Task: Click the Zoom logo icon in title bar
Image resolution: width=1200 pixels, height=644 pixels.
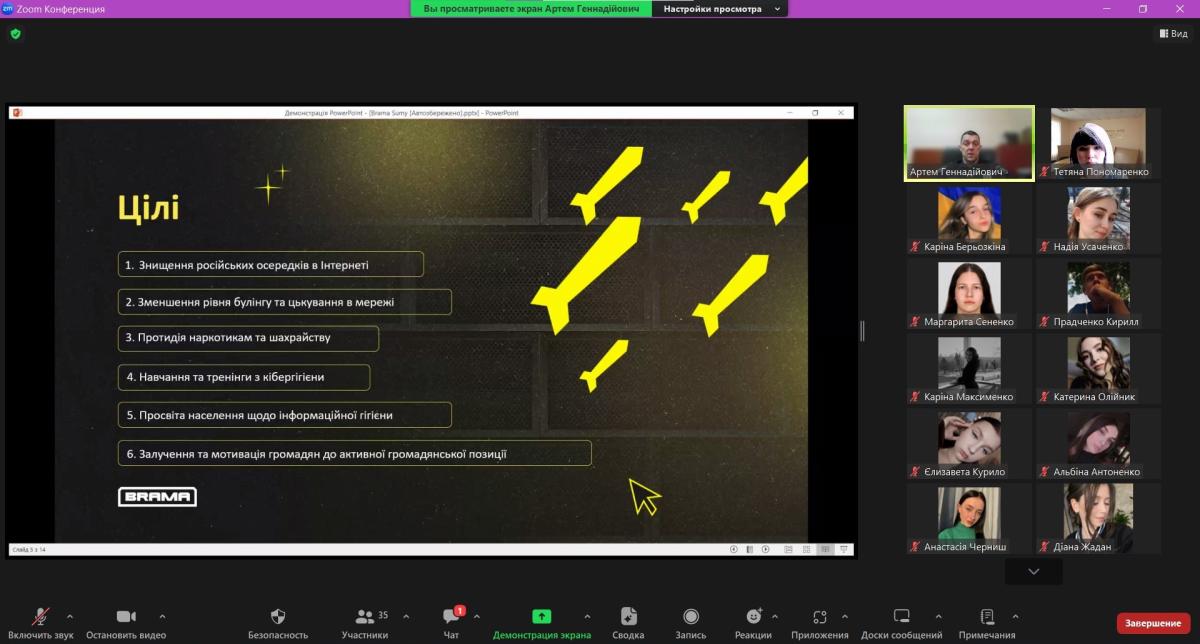Action: [x=8, y=9]
